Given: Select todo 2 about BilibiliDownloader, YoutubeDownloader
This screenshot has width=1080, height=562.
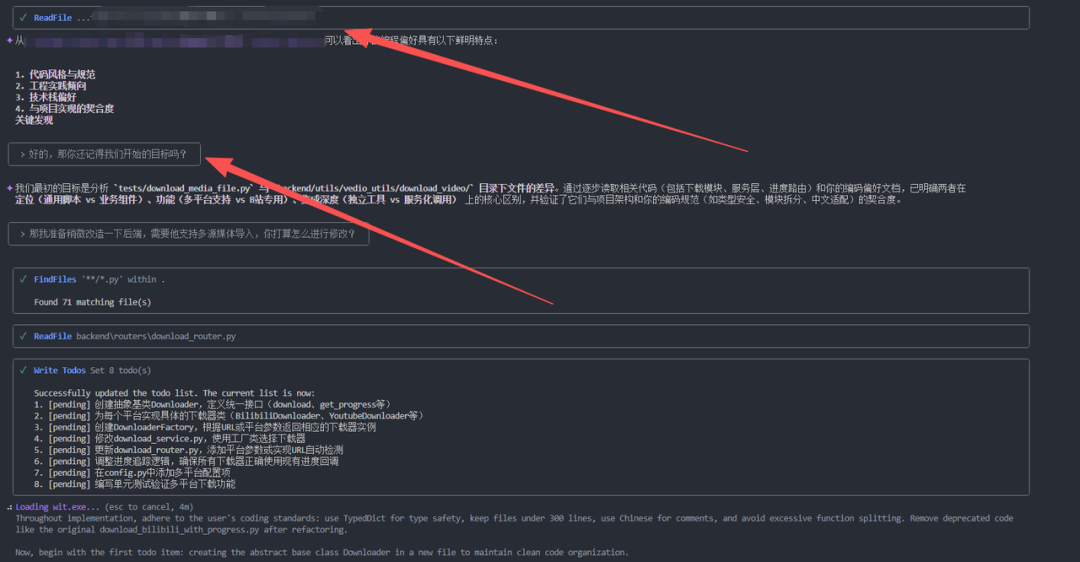Looking at the screenshot, I should click(229, 416).
